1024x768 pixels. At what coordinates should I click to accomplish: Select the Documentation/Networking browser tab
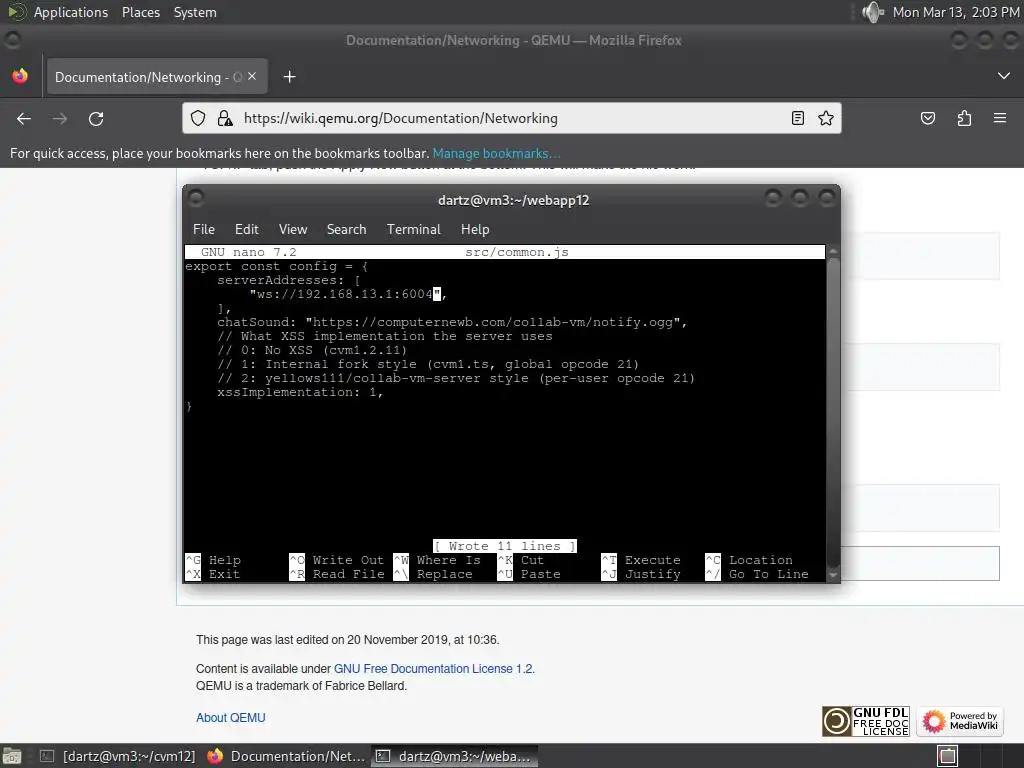point(155,77)
